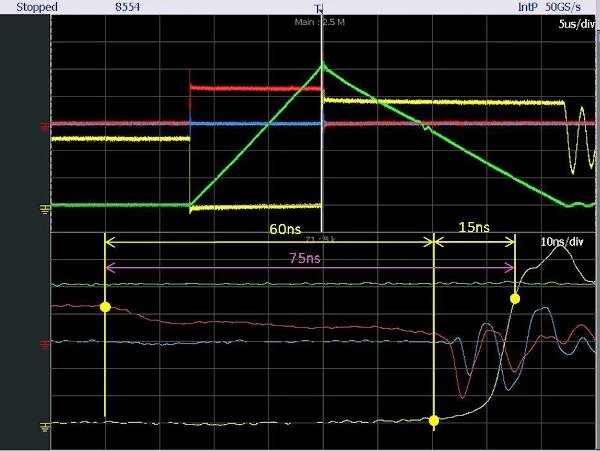
Task: Select the yellow ground marker in main window
Action: coord(45,209)
